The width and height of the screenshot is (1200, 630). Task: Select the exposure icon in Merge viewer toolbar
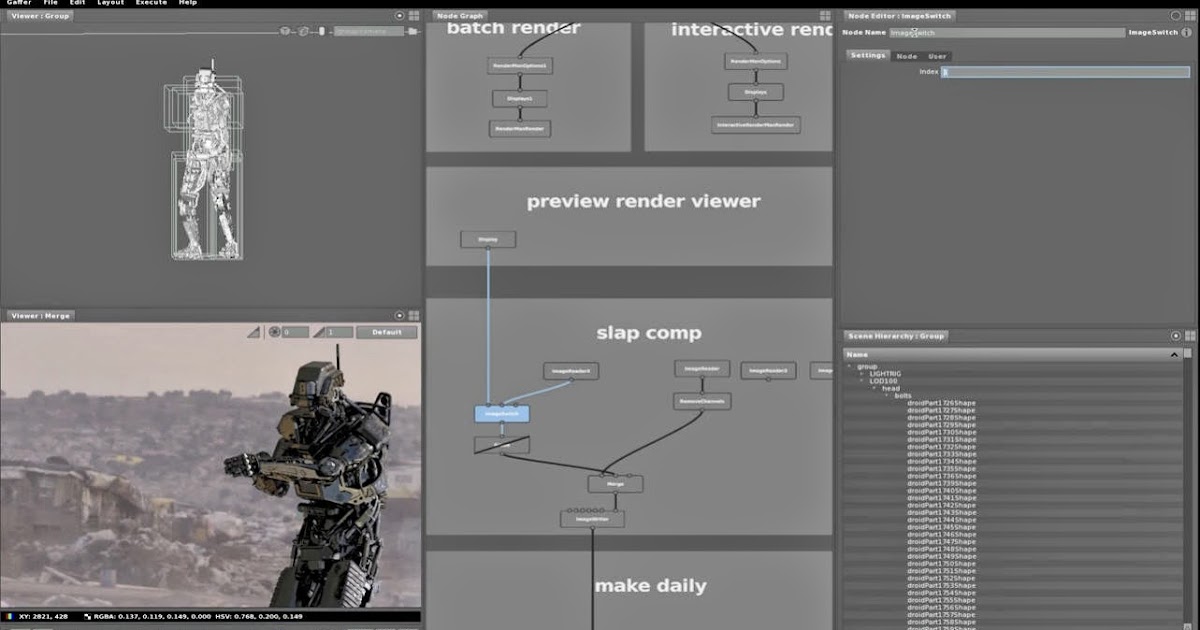point(274,331)
